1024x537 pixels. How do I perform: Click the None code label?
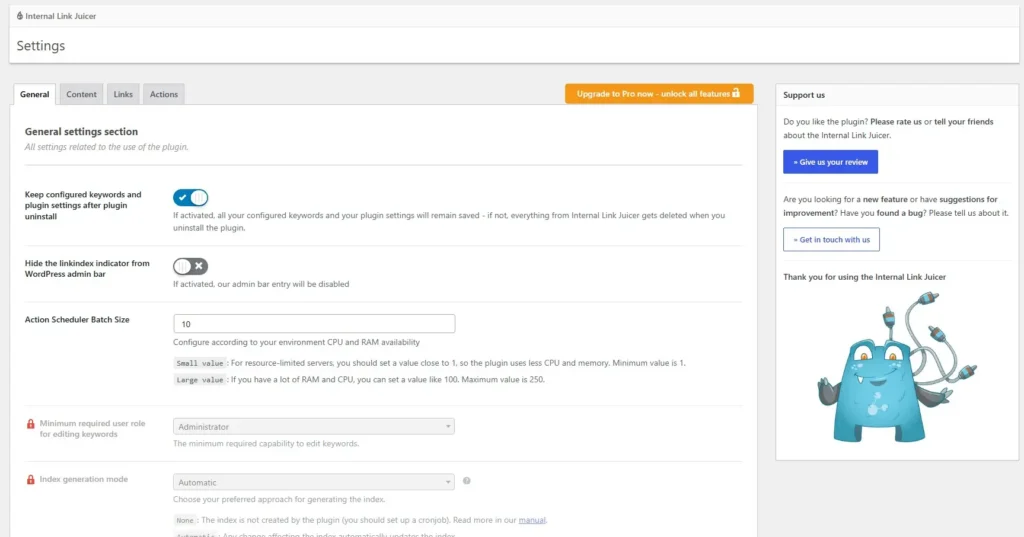[185, 521]
